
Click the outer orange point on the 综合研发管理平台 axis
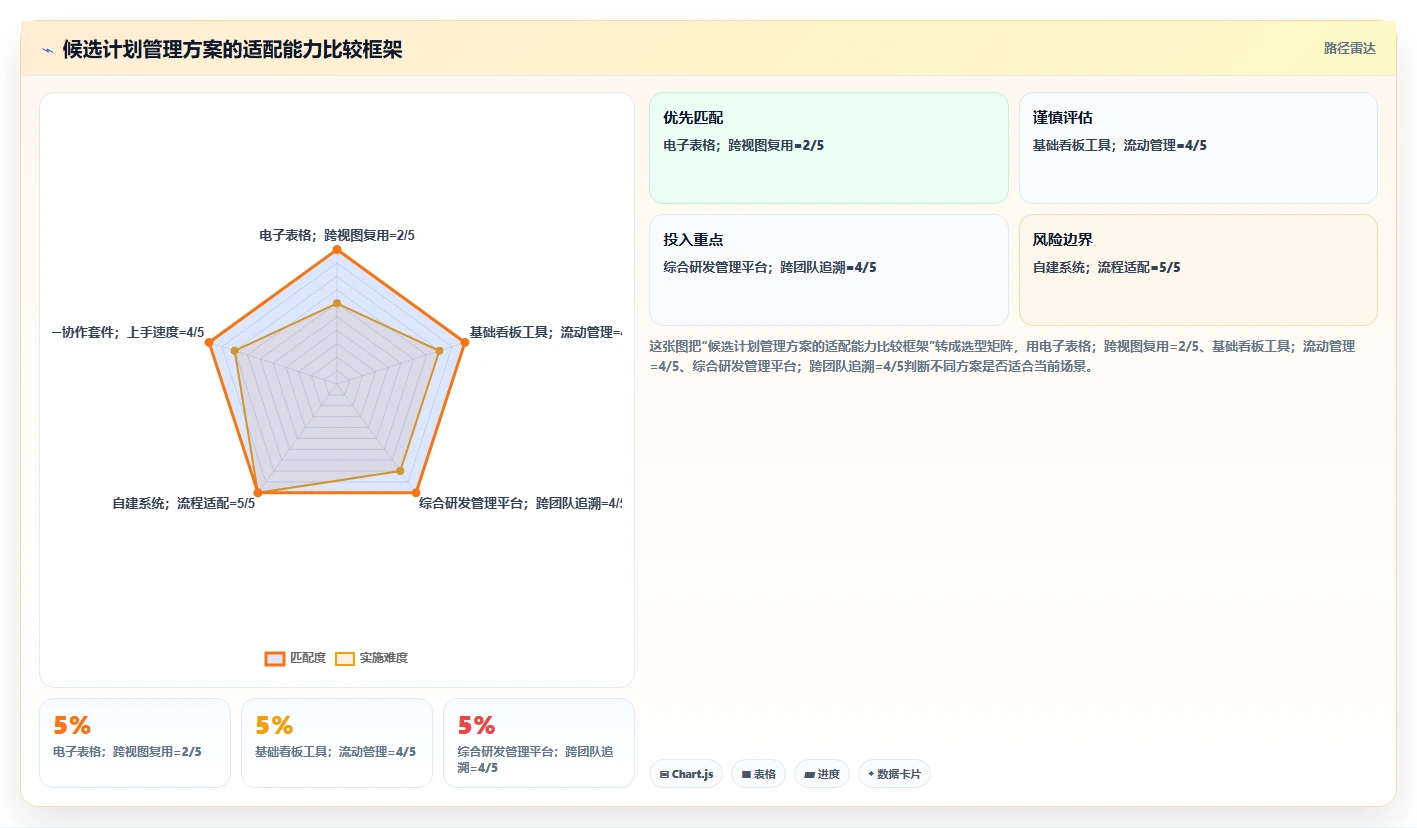click(x=416, y=492)
